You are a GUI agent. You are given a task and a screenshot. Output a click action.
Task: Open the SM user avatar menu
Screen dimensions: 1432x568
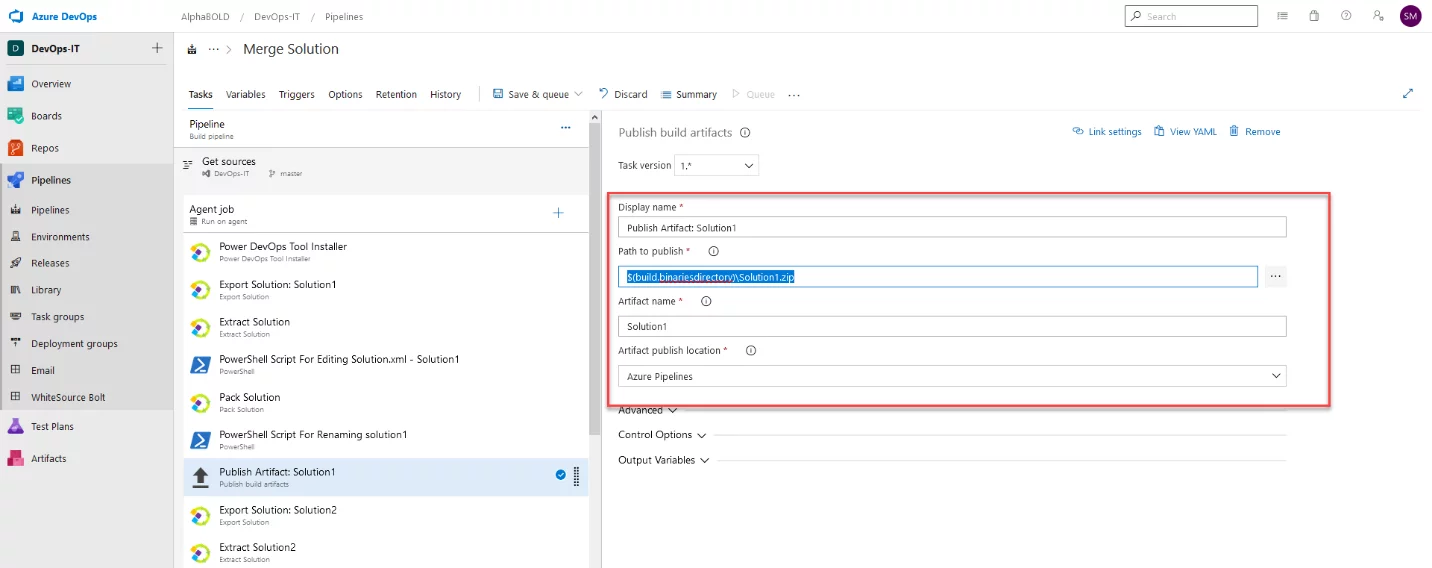click(x=1410, y=16)
